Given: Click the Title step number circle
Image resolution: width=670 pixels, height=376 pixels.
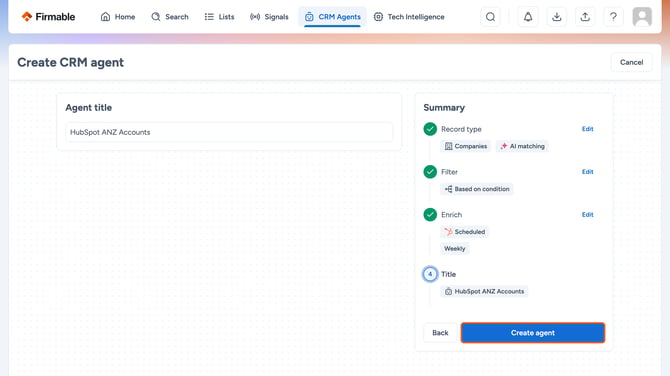Looking at the screenshot, I should (430, 274).
